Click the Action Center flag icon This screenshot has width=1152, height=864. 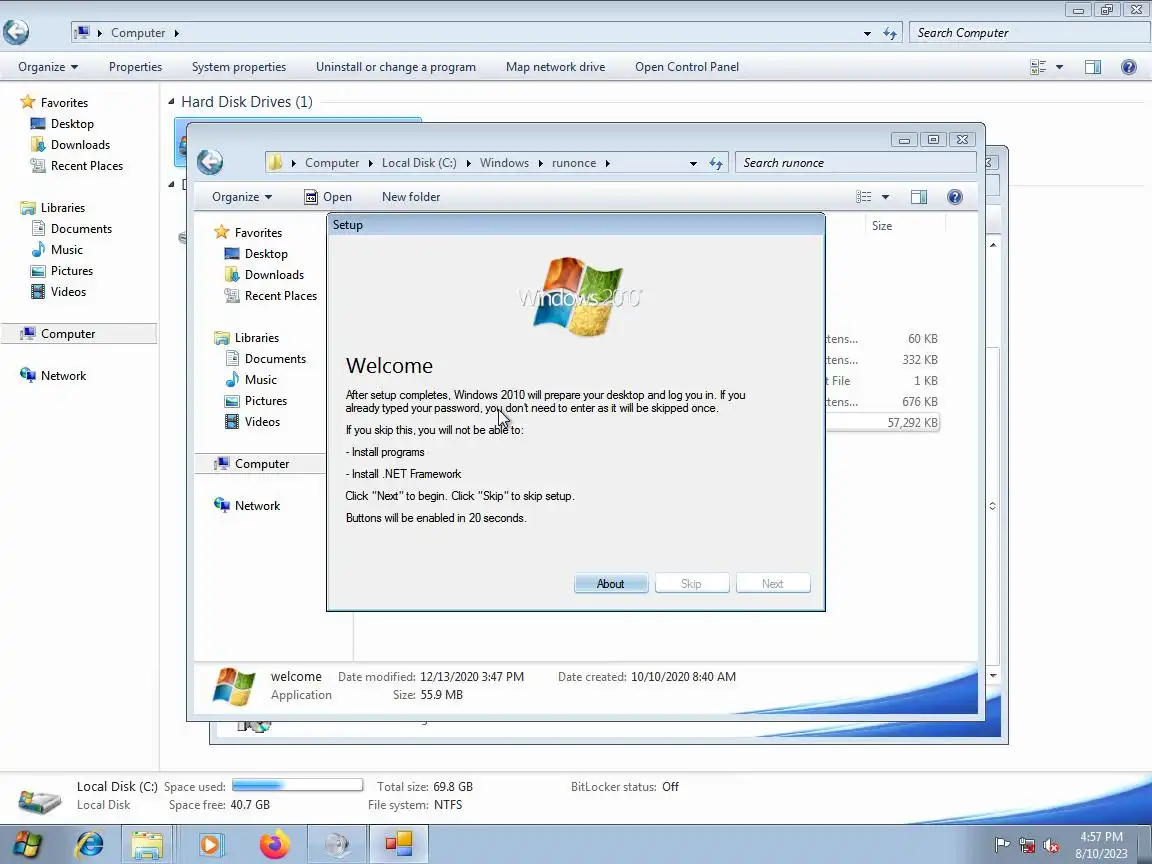coord(1001,845)
